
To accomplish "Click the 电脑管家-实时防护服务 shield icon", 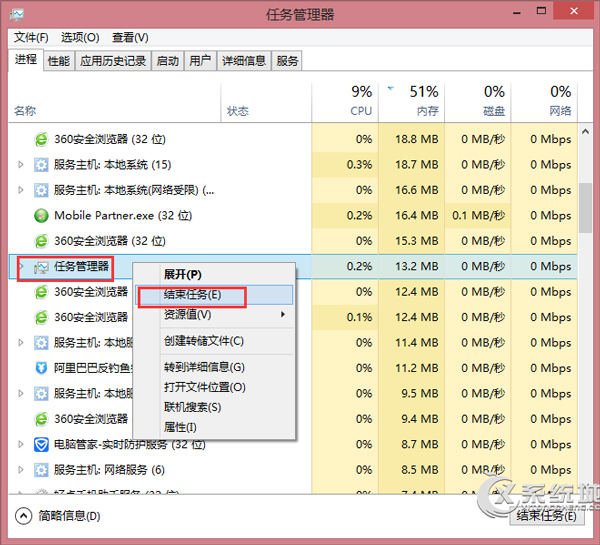I will pyautogui.click(x=41, y=445).
